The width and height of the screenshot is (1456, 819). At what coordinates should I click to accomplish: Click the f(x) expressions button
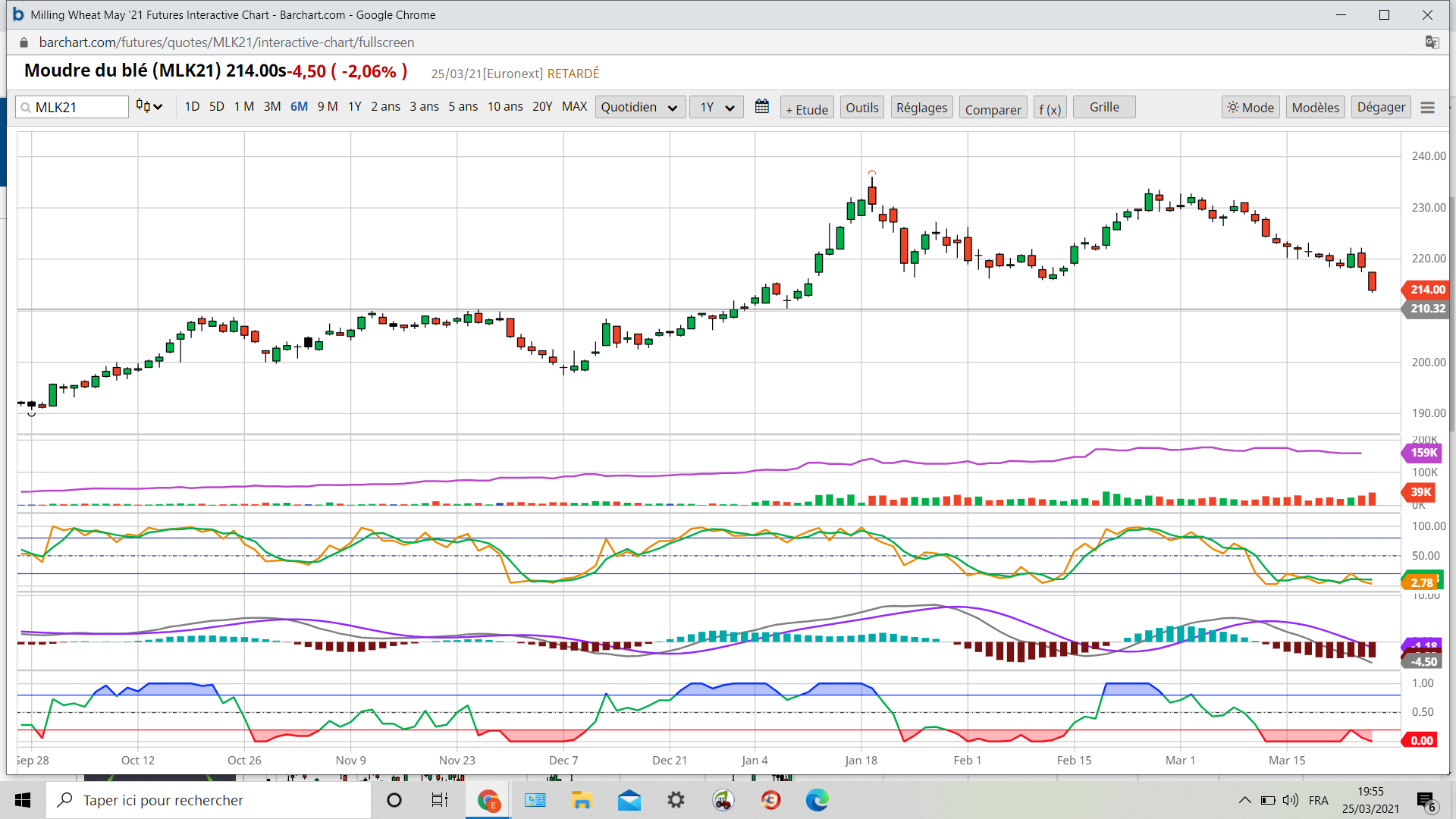tap(1050, 108)
